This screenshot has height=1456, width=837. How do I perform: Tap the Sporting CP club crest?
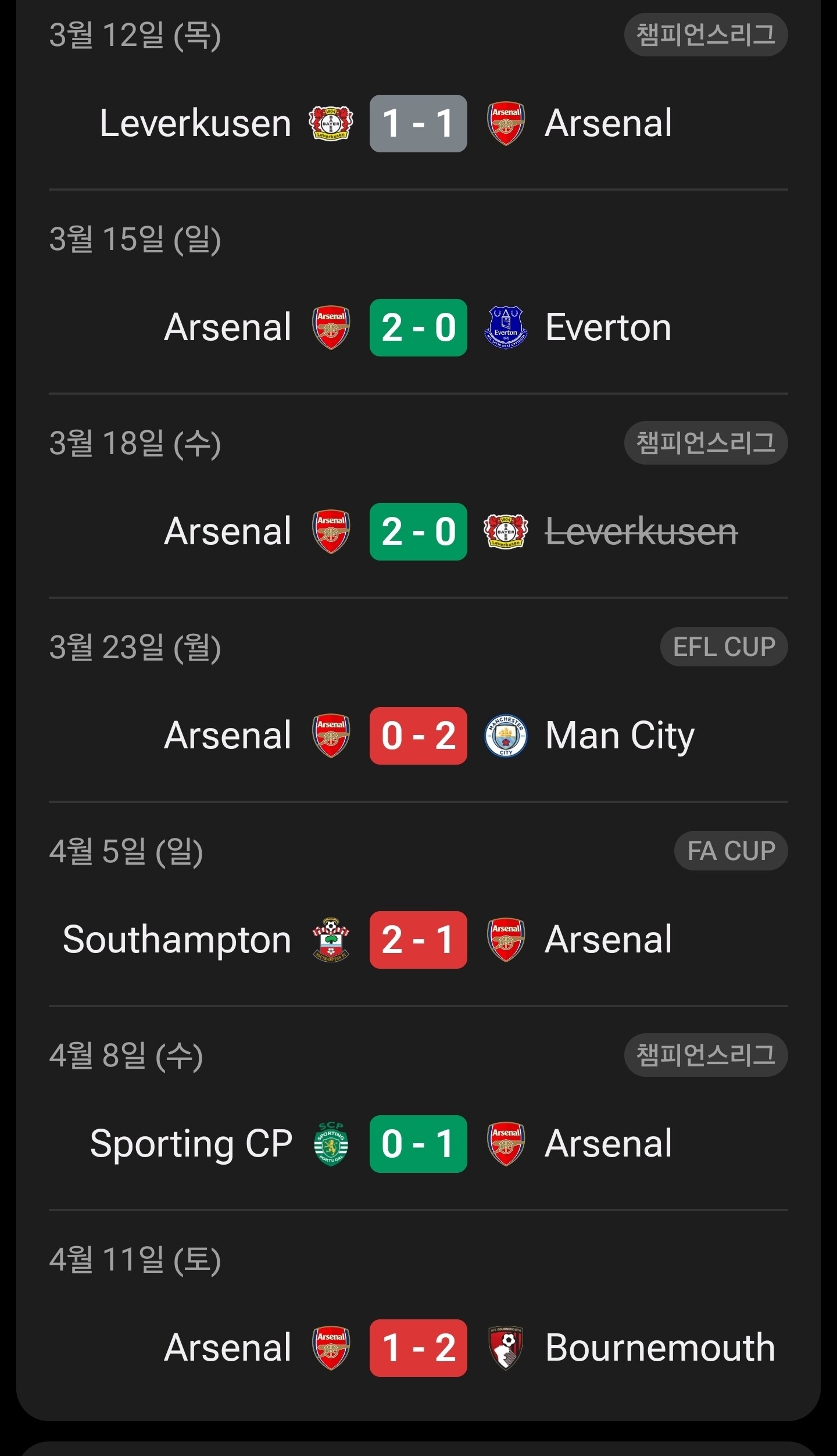pyautogui.click(x=331, y=1144)
